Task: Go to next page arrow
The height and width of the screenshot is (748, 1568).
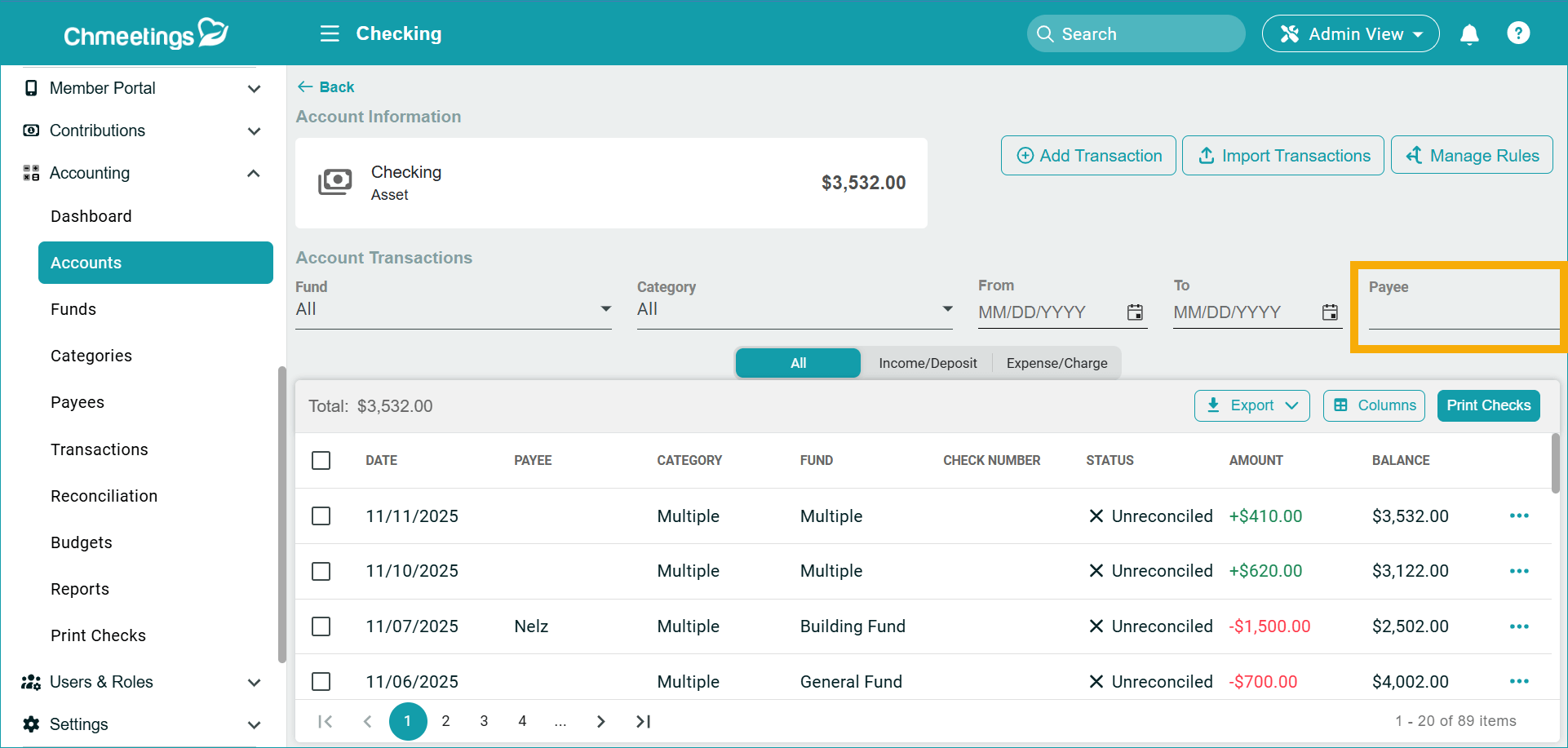Action: click(x=601, y=721)
